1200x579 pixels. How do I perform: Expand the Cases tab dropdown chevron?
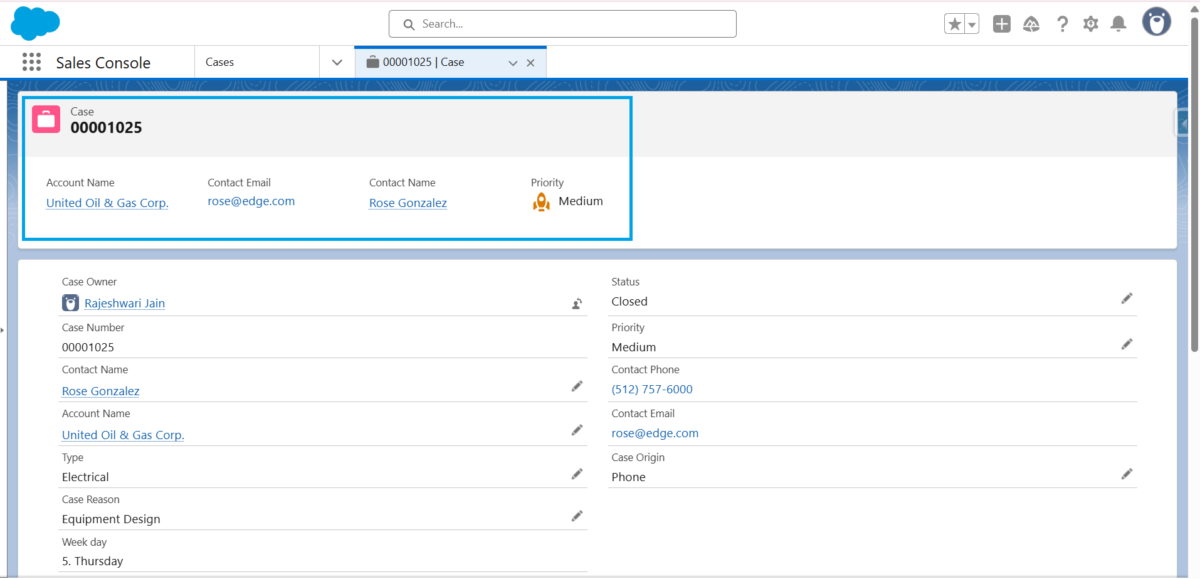[x=336, y=61]
